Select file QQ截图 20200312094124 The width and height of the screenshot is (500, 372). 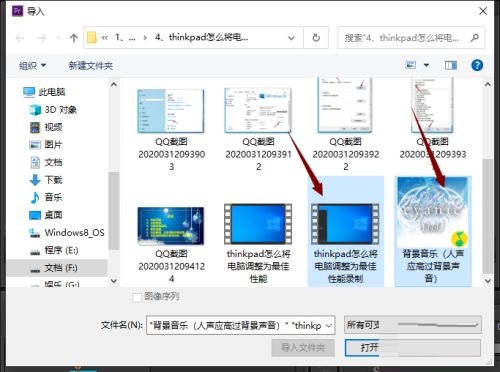click(x=171, y=245)
